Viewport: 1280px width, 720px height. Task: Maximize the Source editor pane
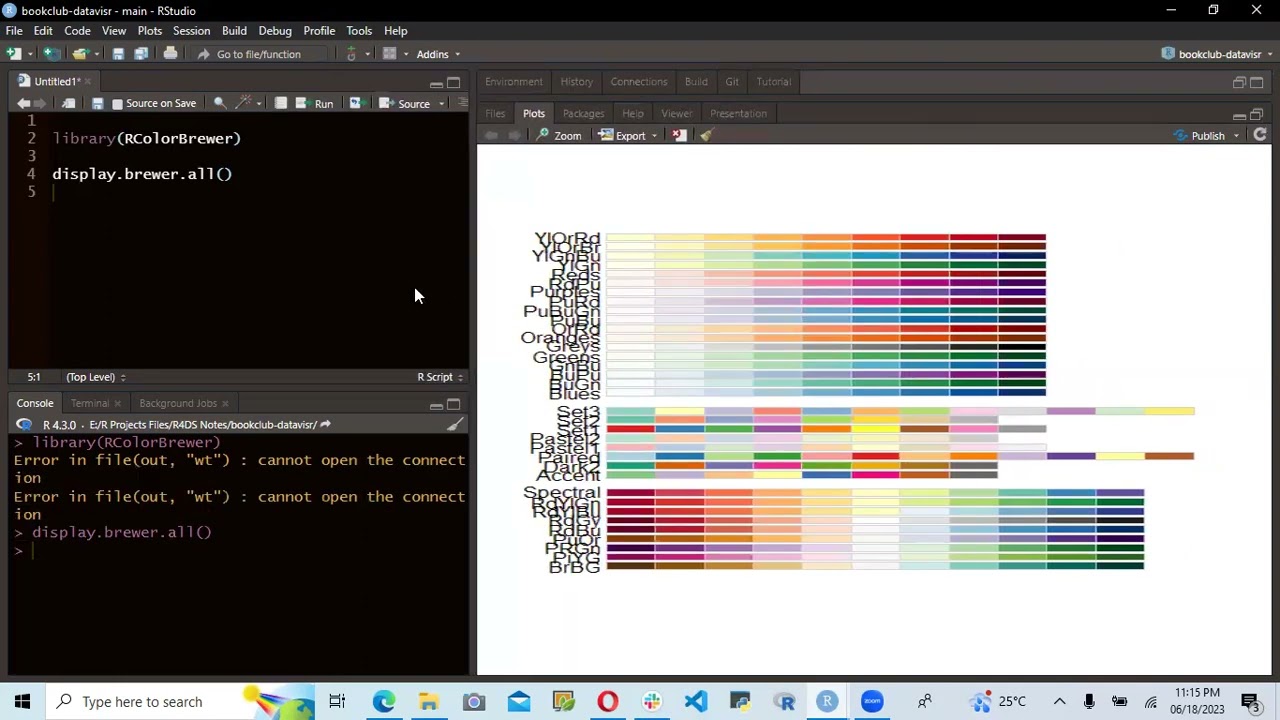point(454,82)
